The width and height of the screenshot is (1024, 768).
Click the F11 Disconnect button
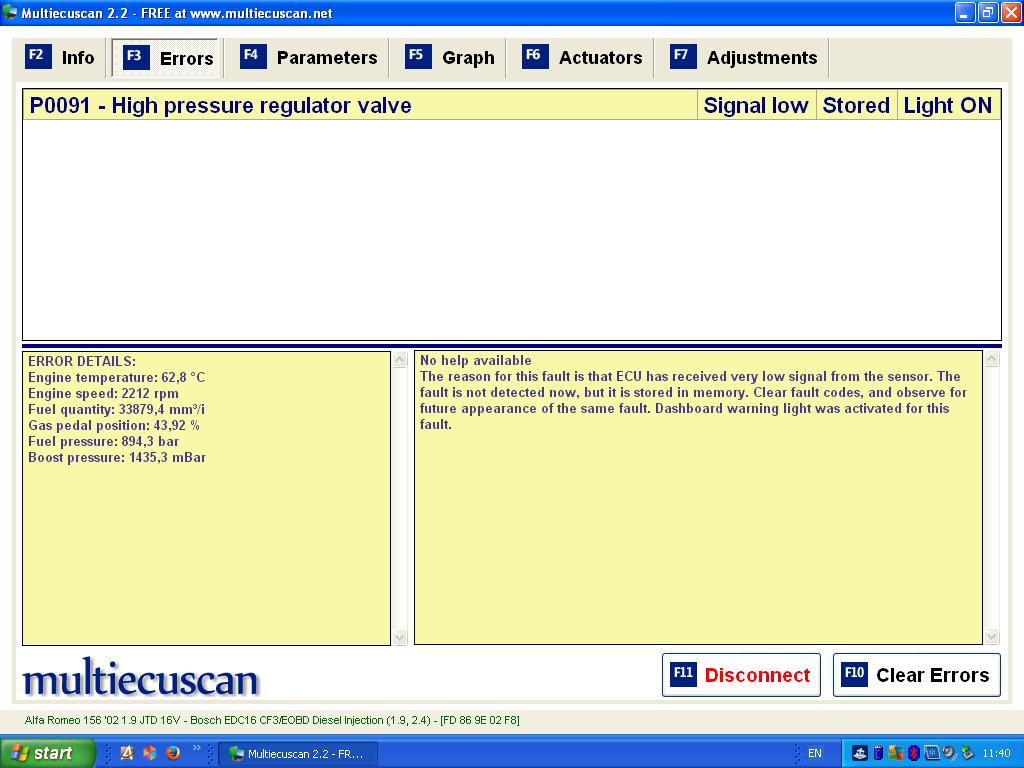pyautogui.click(x=741, y=675)
